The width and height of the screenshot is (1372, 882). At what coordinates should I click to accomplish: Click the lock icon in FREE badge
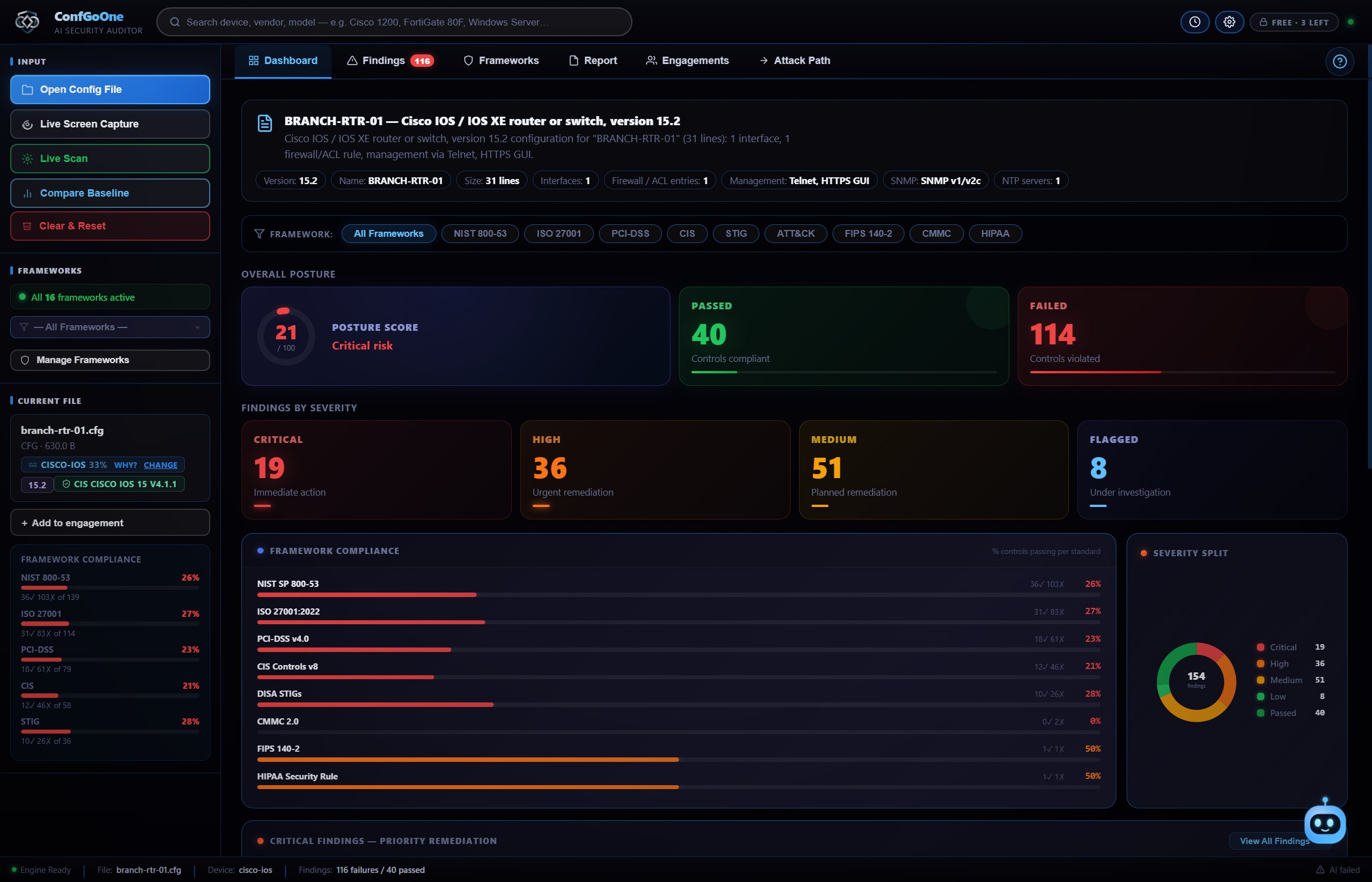(x=1263, y=22)
